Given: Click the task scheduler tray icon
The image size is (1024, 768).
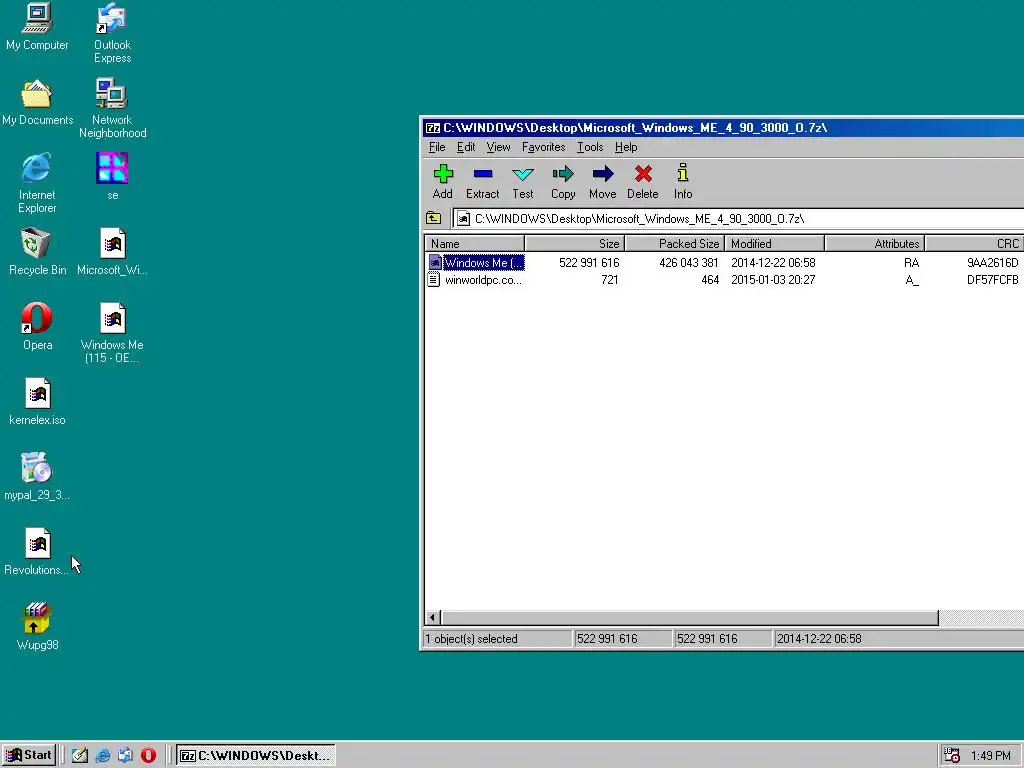Looking at the screenshot, I should click(x=952, y=756).
